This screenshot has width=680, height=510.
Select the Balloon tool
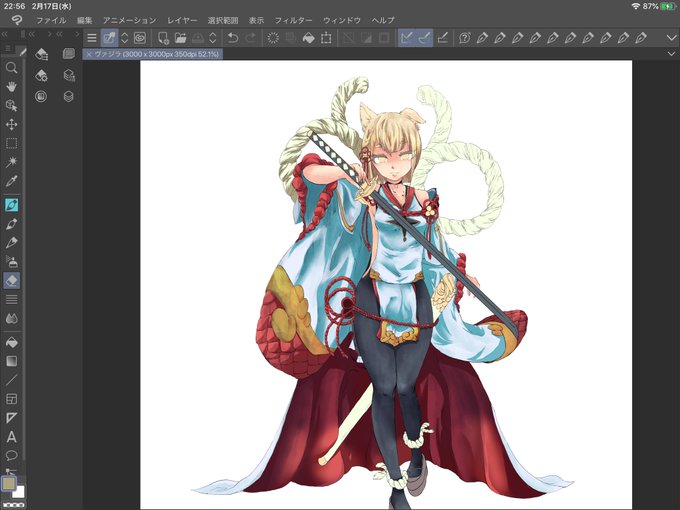[x=11, y=455]
